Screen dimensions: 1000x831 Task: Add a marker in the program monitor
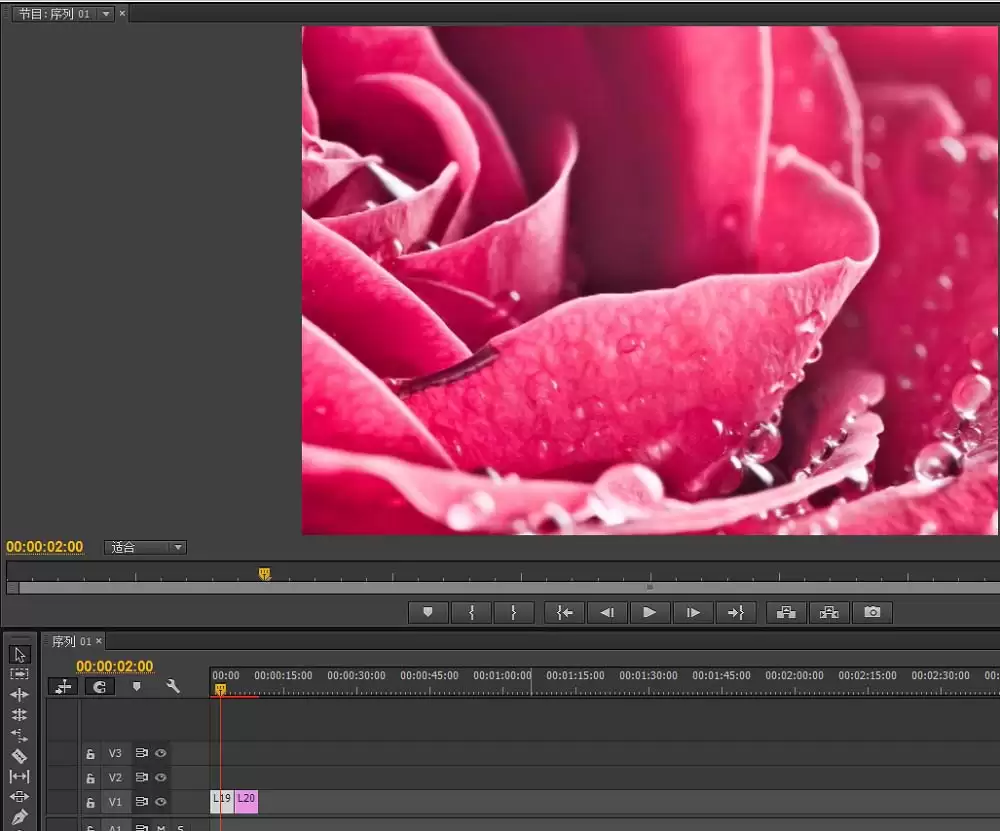point(427,612)
